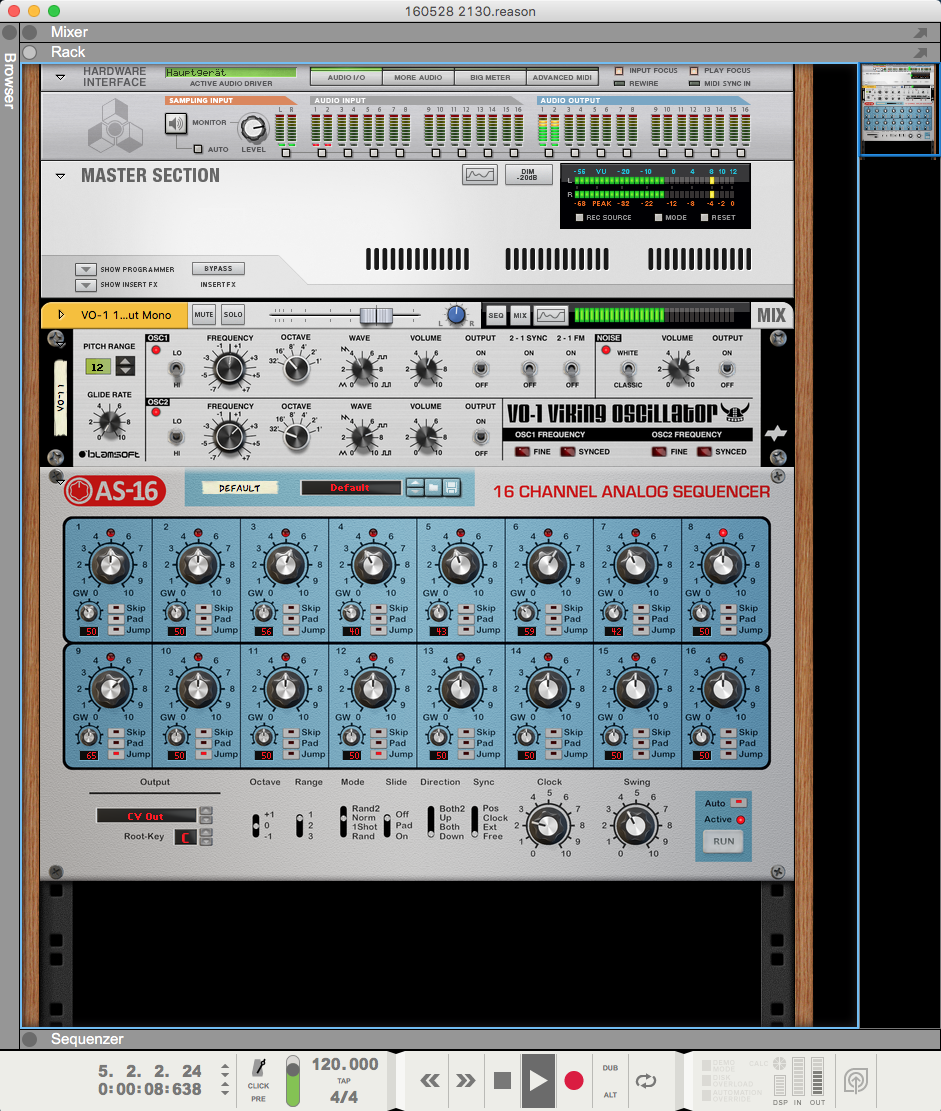Toggle OSC1 output on/off switch
941x1111 pixels.
pyautogui.click(x=481, y=368)
